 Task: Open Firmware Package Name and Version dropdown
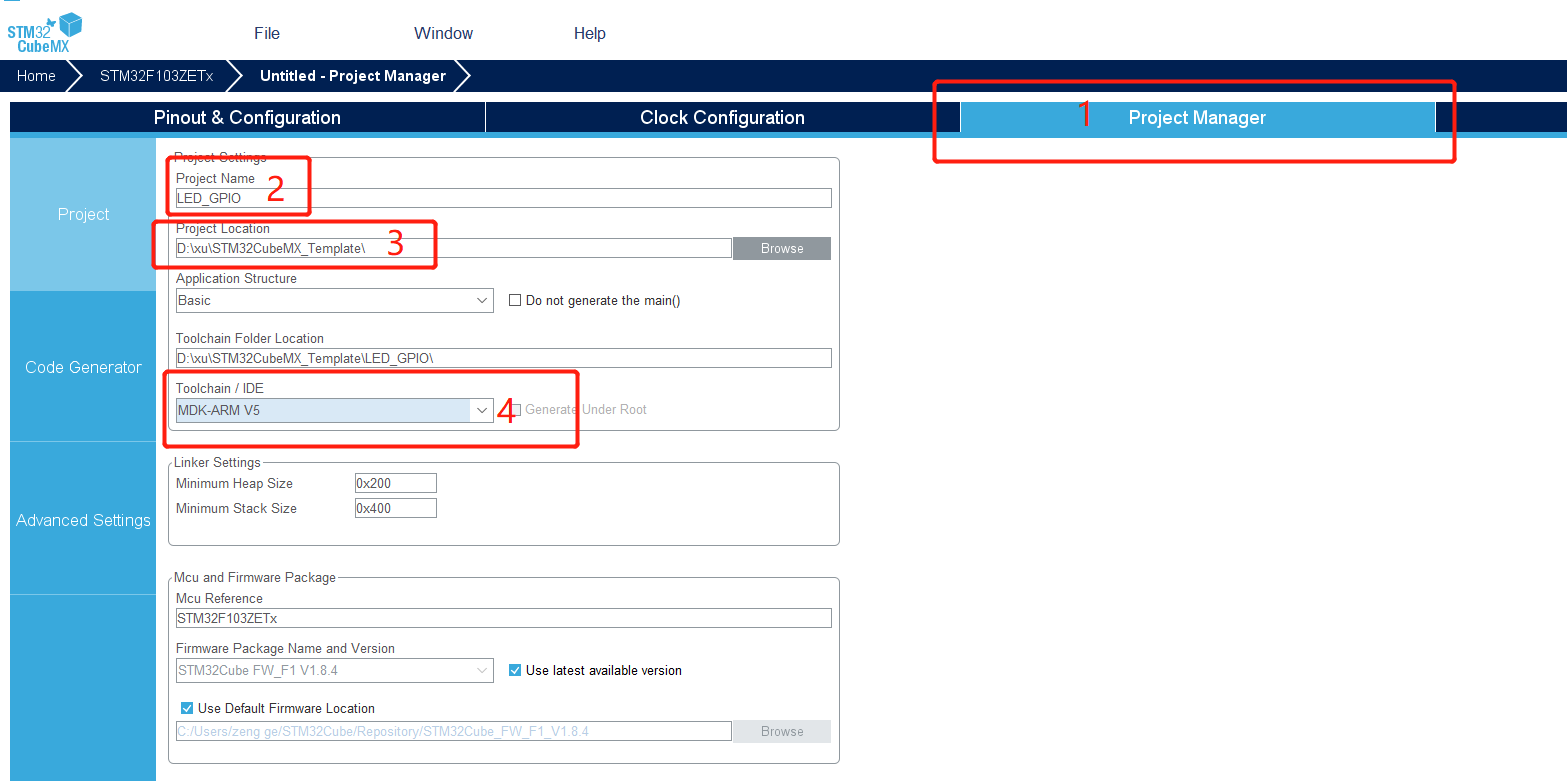[334, 670]
